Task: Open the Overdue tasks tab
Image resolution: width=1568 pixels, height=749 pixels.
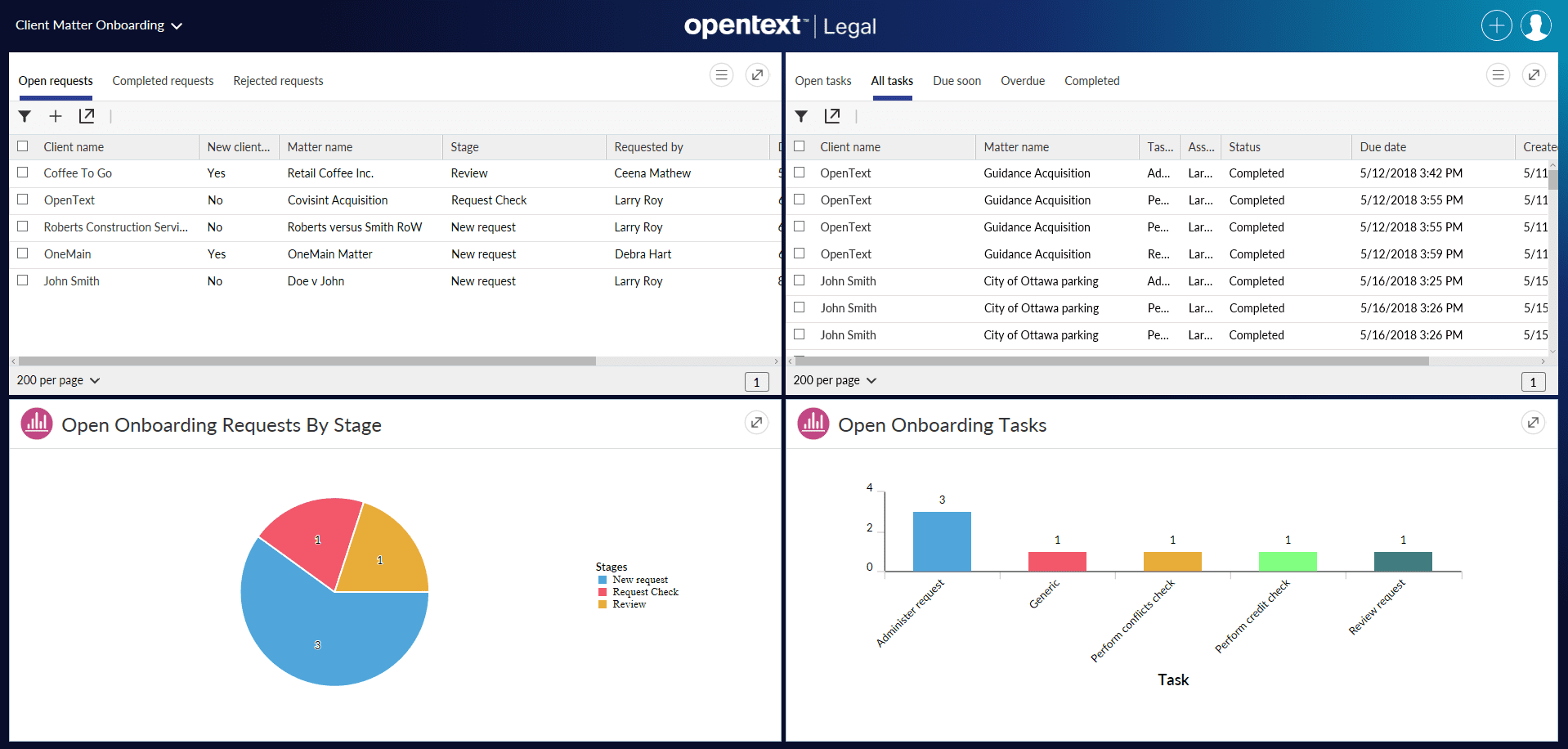Action: pos(1022,80)
